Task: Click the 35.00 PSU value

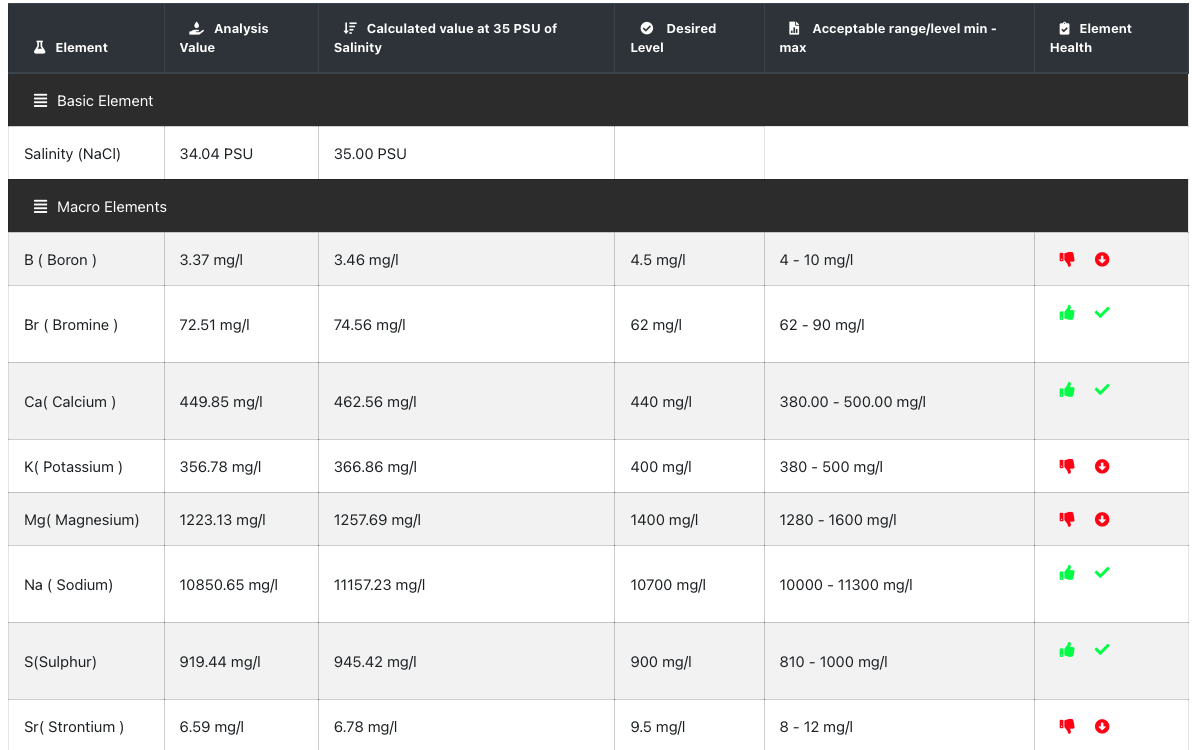Action: pyautogui.click(x=370, y=153)
